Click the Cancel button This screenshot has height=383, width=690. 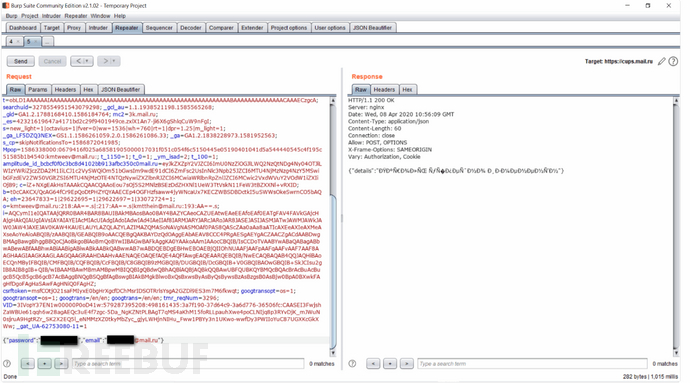pyautogui.click(x=52, y=61)
